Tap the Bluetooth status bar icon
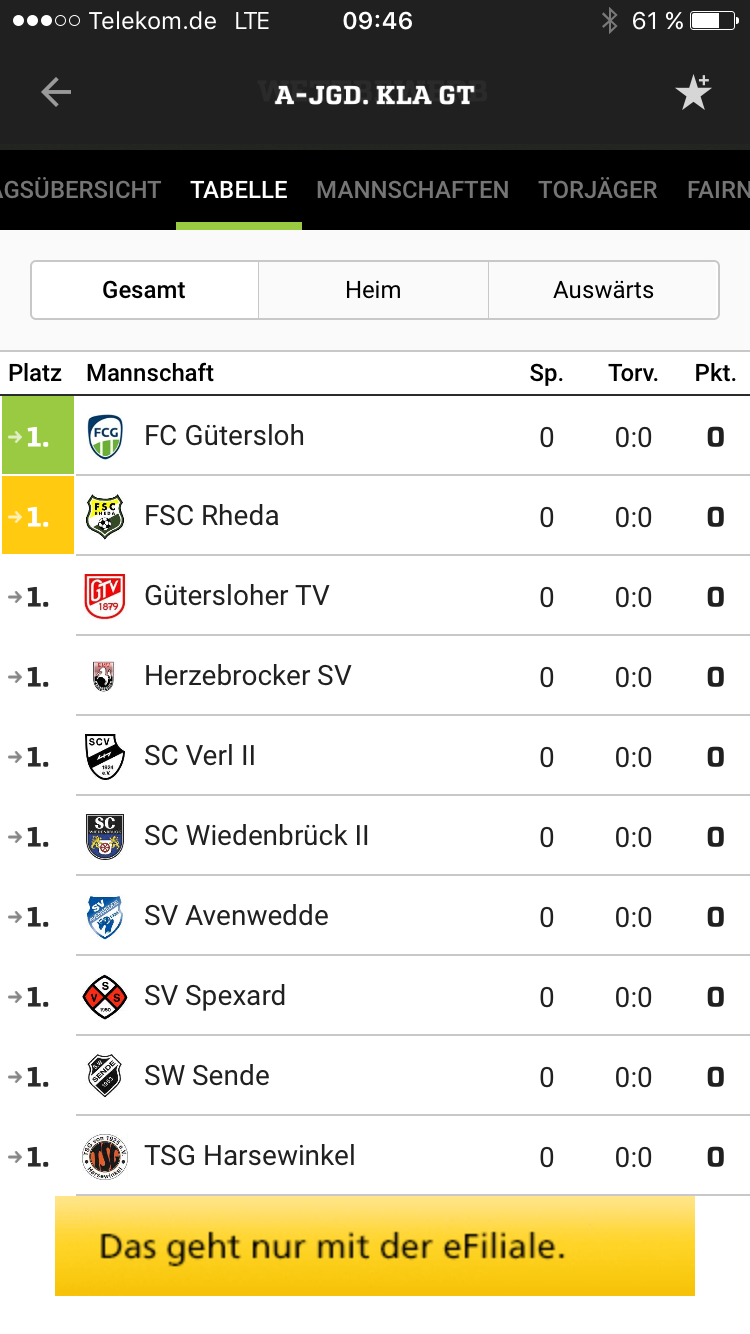The image size is (750, 1334). [x=609, y=21]
